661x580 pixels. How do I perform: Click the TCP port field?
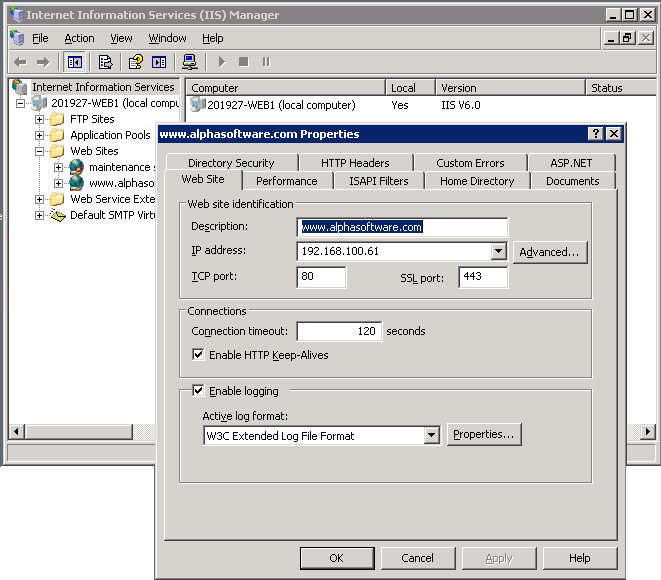coord(321,277)
